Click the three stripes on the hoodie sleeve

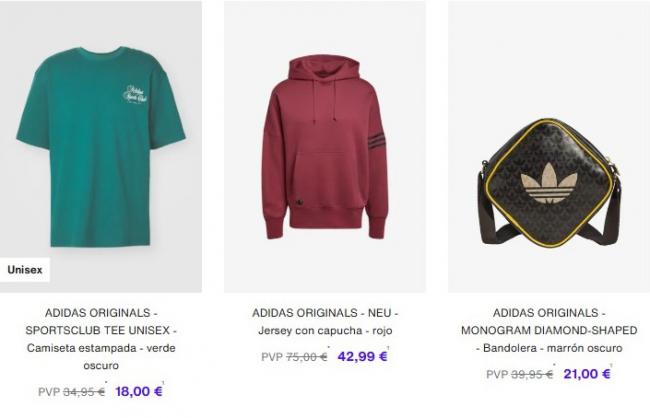[x=377, y=141]
